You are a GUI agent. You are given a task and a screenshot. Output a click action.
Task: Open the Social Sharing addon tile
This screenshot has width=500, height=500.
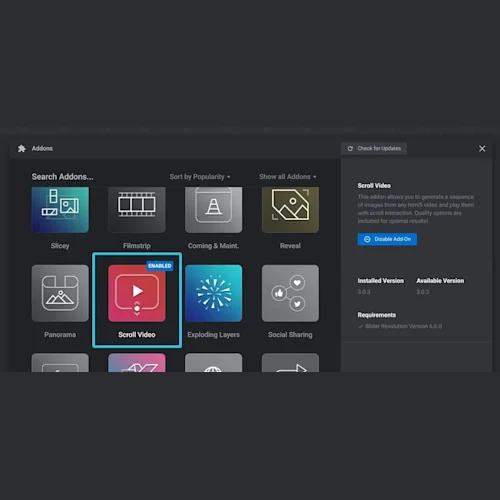pos(290,293)
